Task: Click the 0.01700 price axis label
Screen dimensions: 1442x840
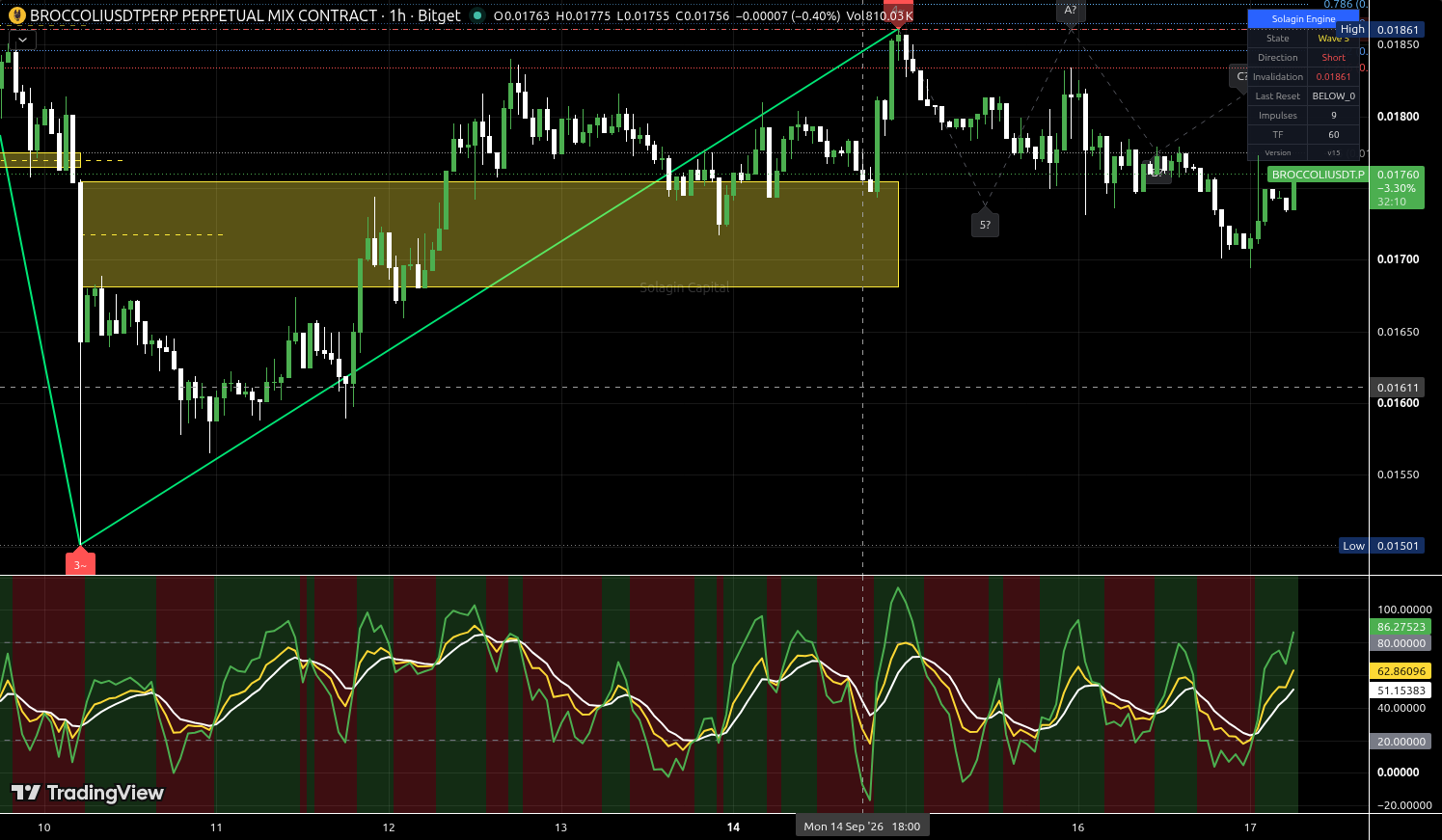Action: pos(1398,259)
